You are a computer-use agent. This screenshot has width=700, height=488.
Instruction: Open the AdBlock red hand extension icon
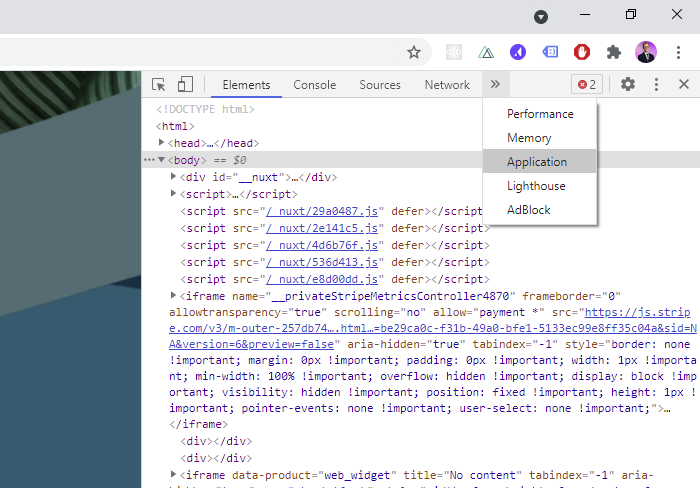(582, 52)
